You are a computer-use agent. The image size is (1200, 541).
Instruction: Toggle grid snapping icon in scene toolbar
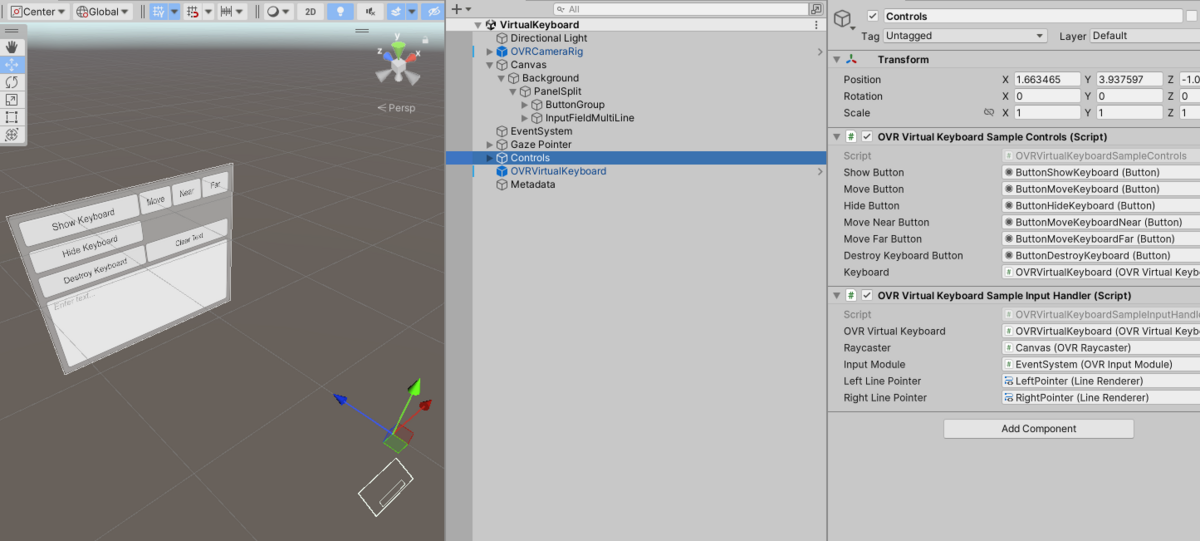158,12
